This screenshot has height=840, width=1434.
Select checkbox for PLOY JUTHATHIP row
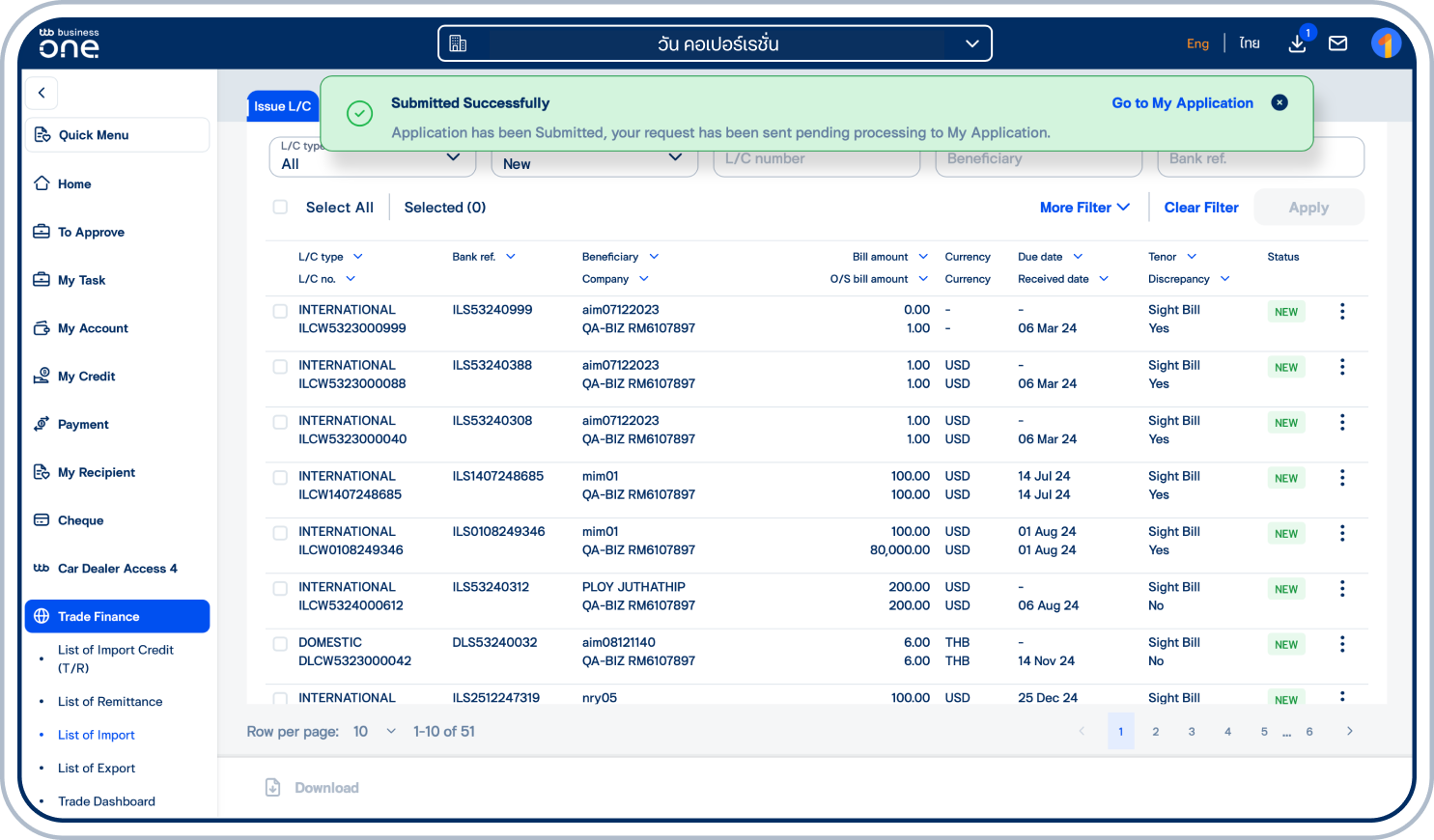(280, 589)
